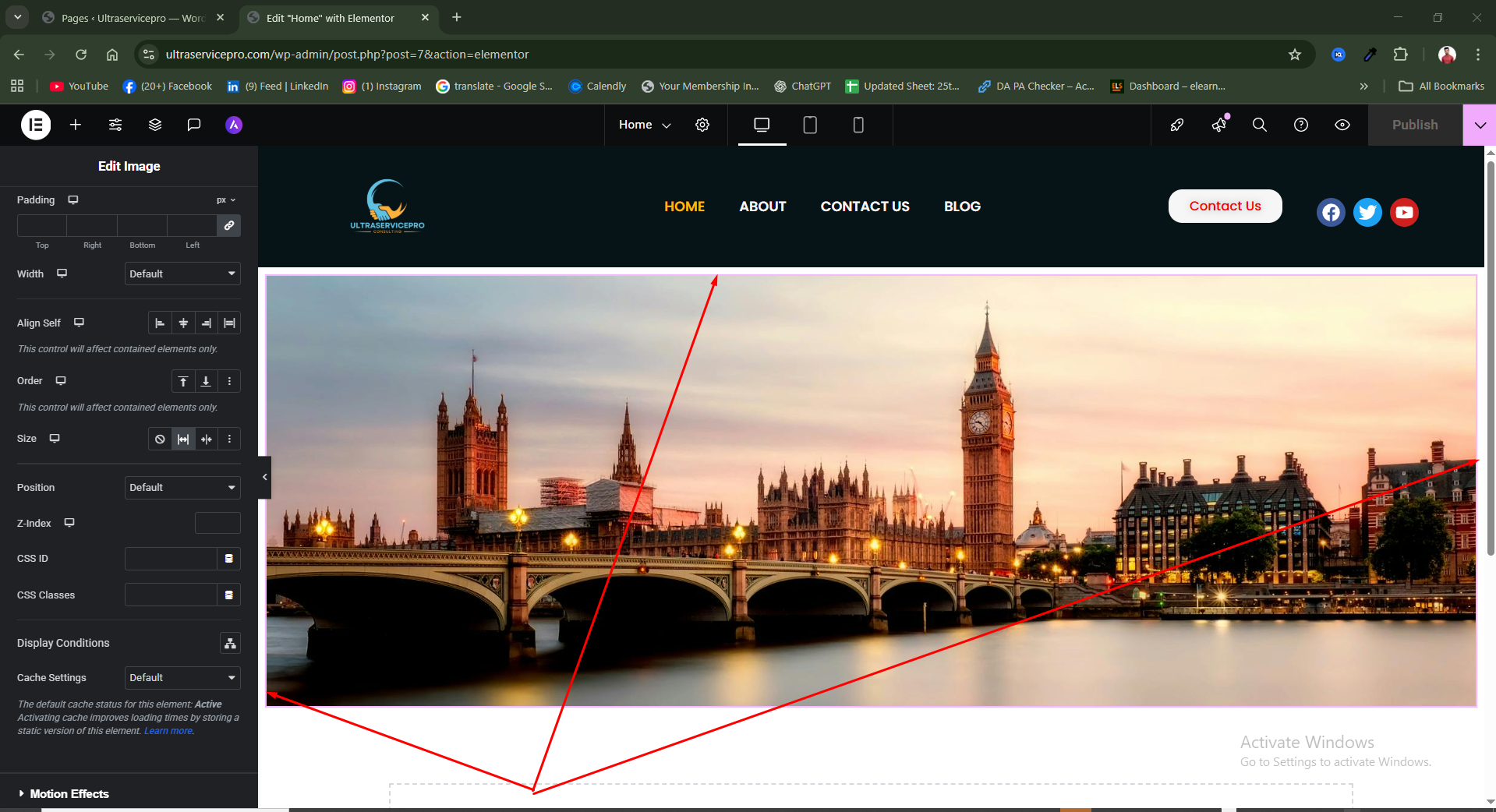Open page settings gear icon

coord(702,125)
